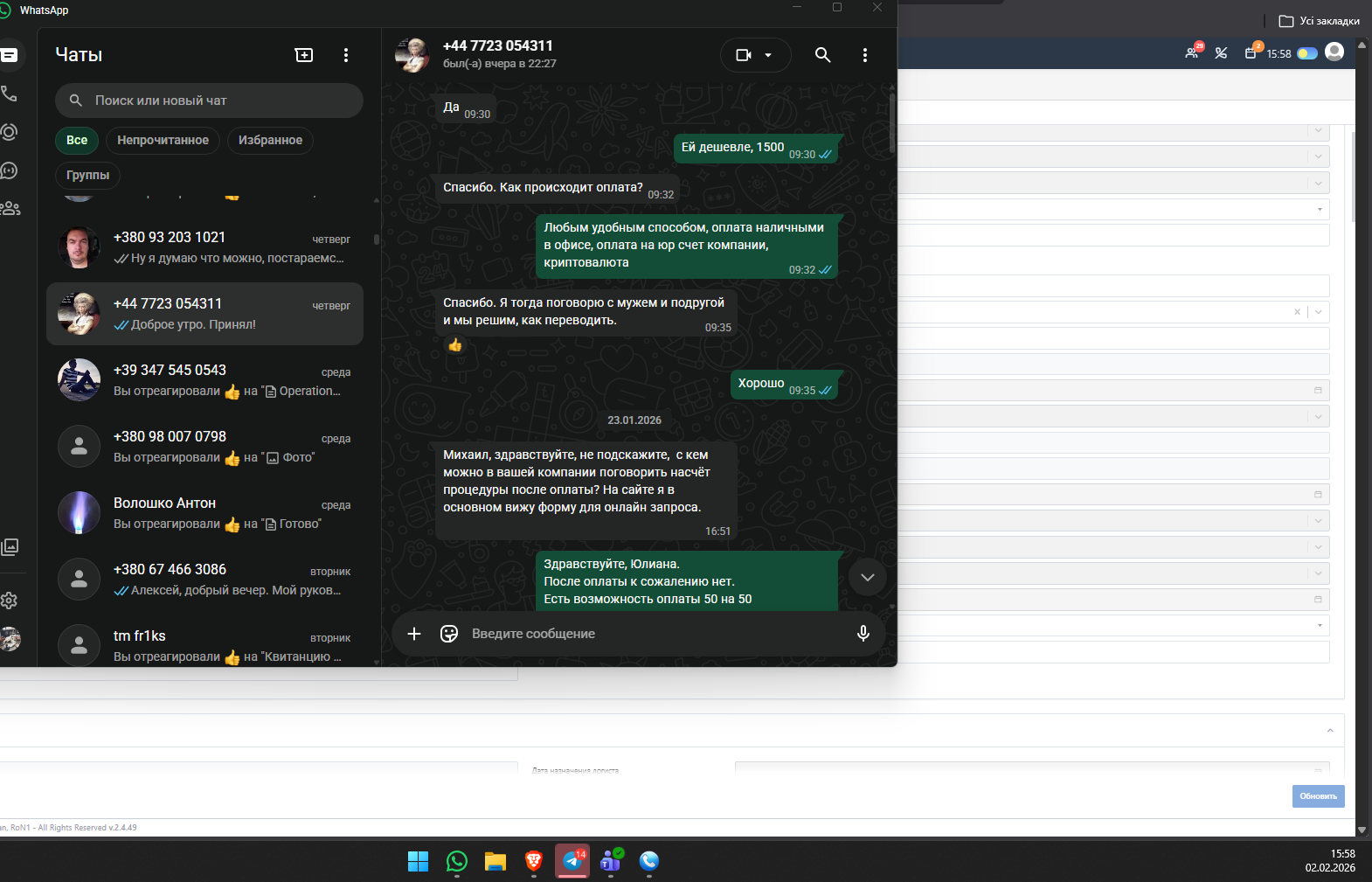Click the conversation scrollbar thumb
The width and height of the screenshot is (1372, 882).
pyautogui.click(x=892, y=122)
